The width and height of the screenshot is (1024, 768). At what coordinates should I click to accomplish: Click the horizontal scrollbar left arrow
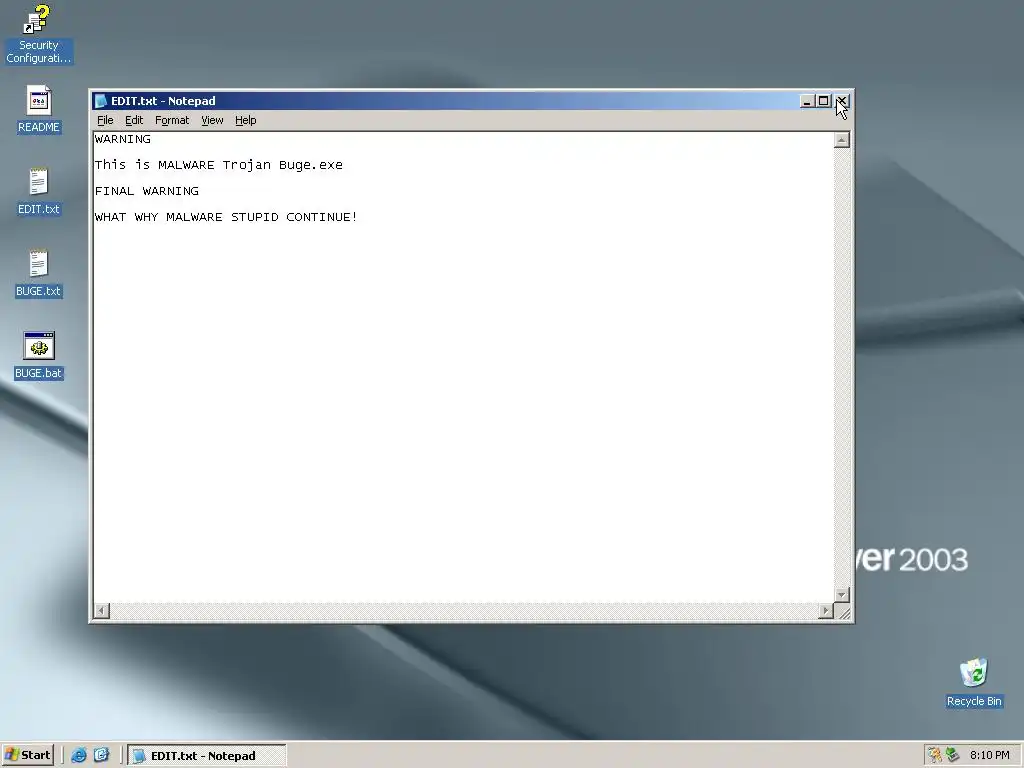coord(101,611)
